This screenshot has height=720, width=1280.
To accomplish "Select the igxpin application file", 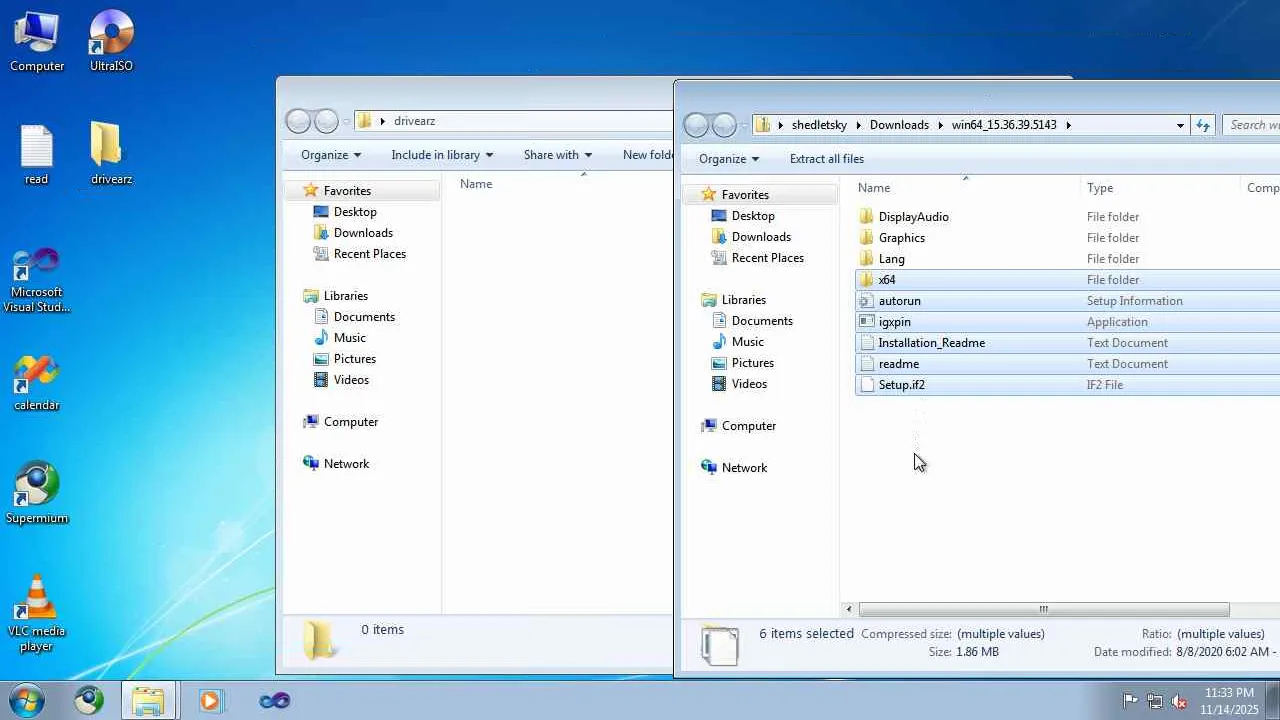I will 1067,322.
